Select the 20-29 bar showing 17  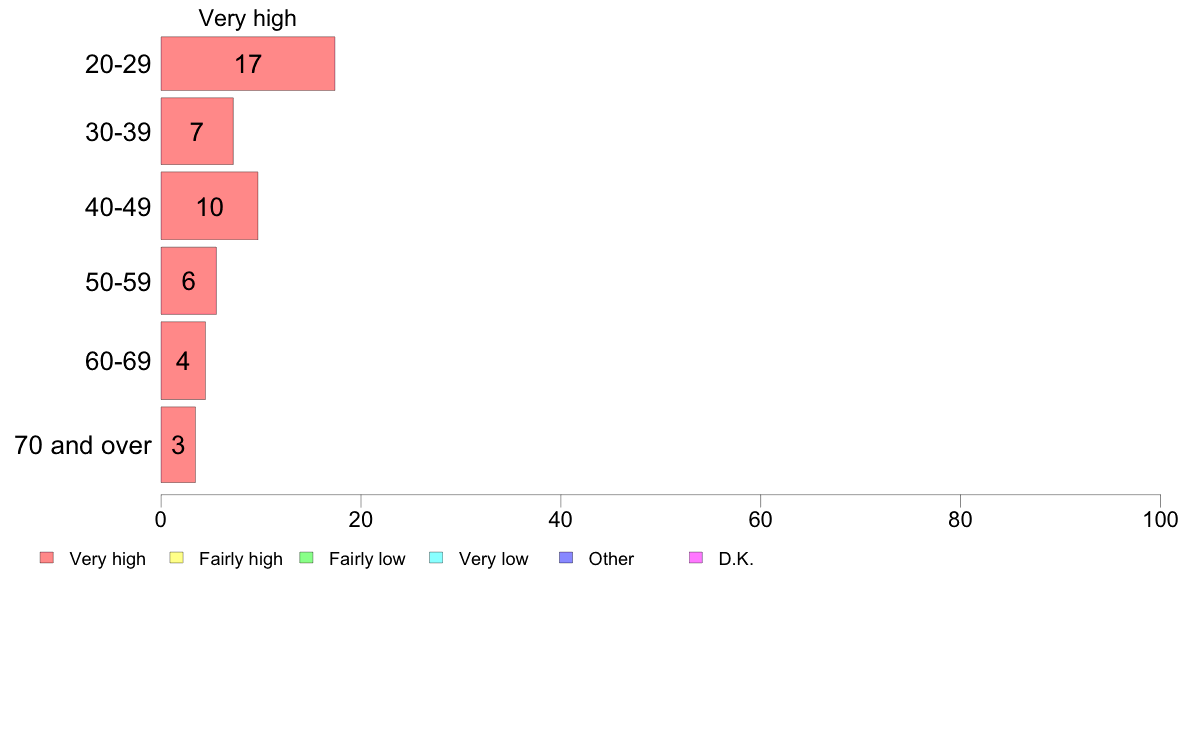[x=248, y=64]
